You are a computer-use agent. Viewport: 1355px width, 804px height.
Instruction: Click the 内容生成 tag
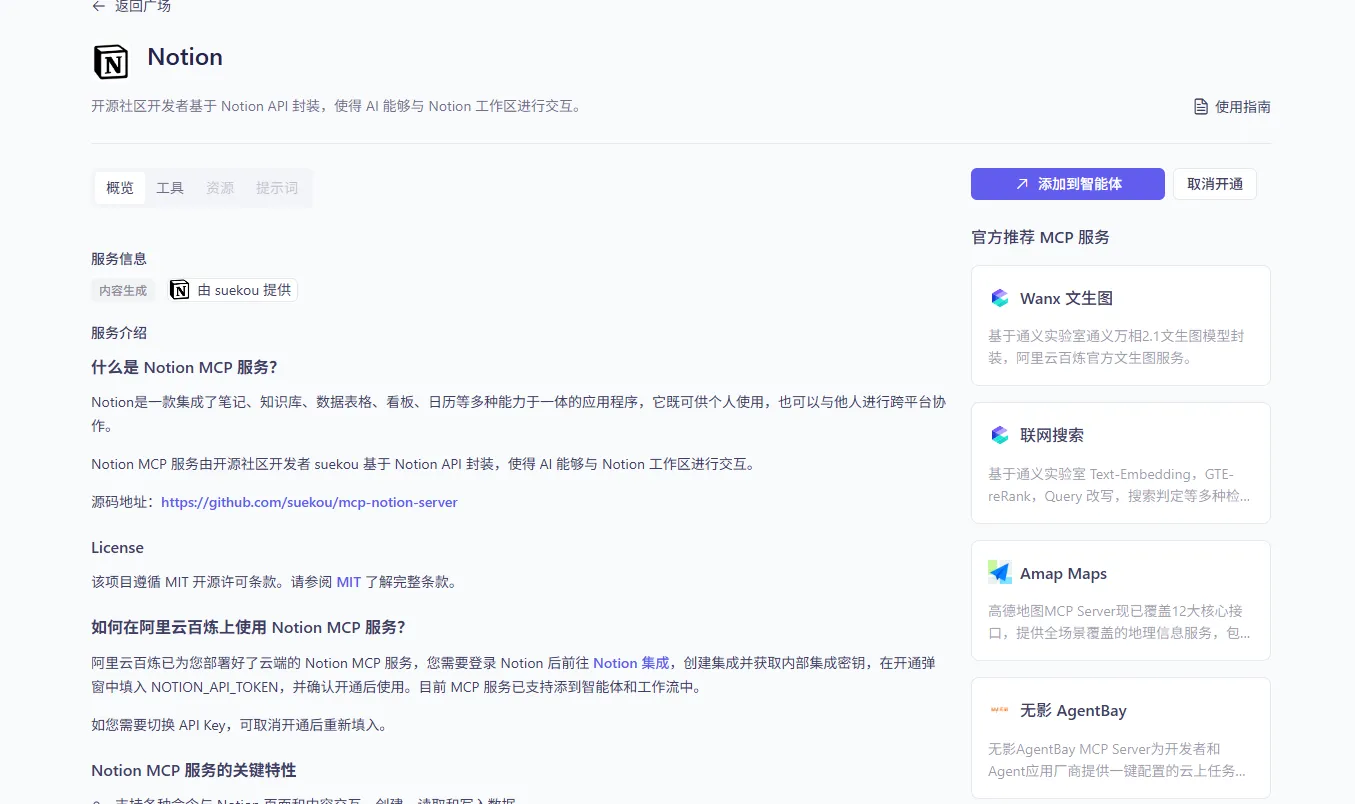click(x=123, y=290)
